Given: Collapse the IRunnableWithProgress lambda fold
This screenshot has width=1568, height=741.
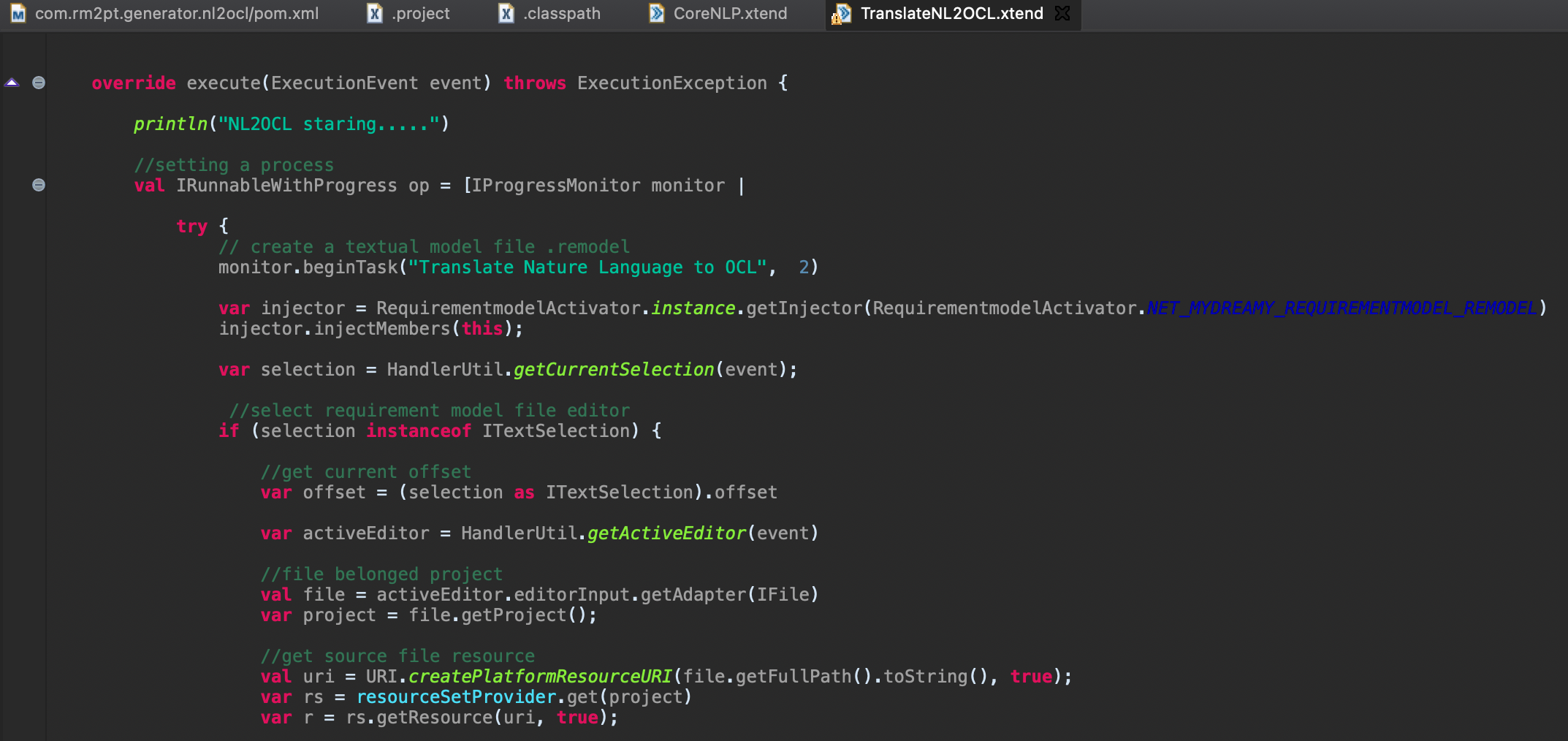Looking at the screenshot, I should click(39, 185).
